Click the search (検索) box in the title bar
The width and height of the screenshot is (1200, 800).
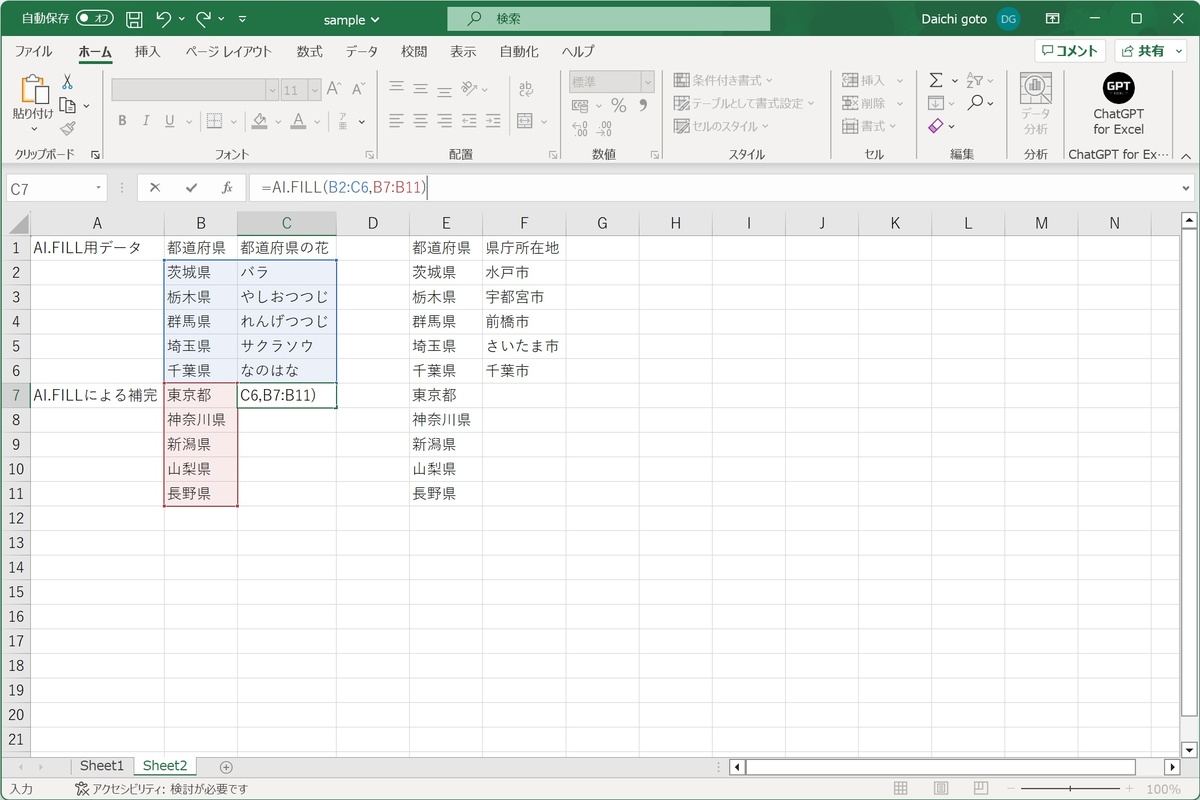(608, 19)
